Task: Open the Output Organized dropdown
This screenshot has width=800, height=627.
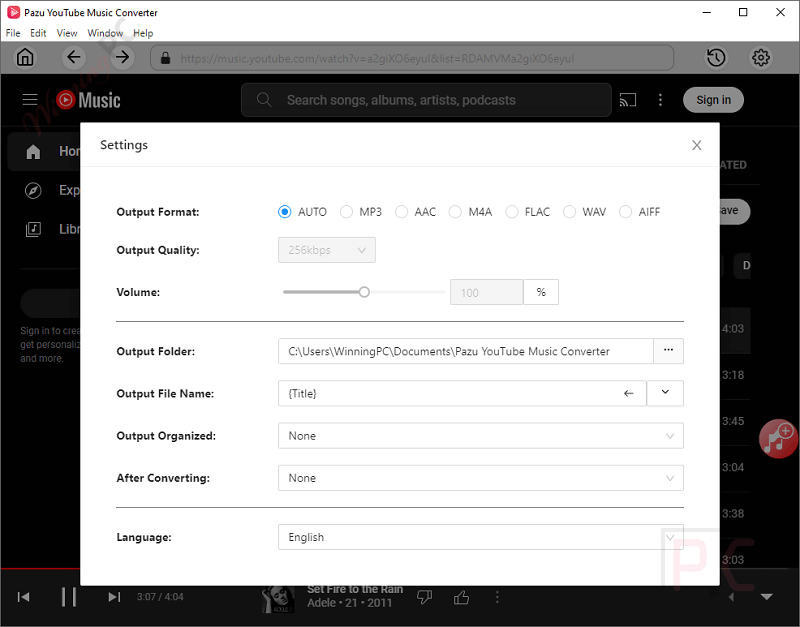Action: pos(481,436)
